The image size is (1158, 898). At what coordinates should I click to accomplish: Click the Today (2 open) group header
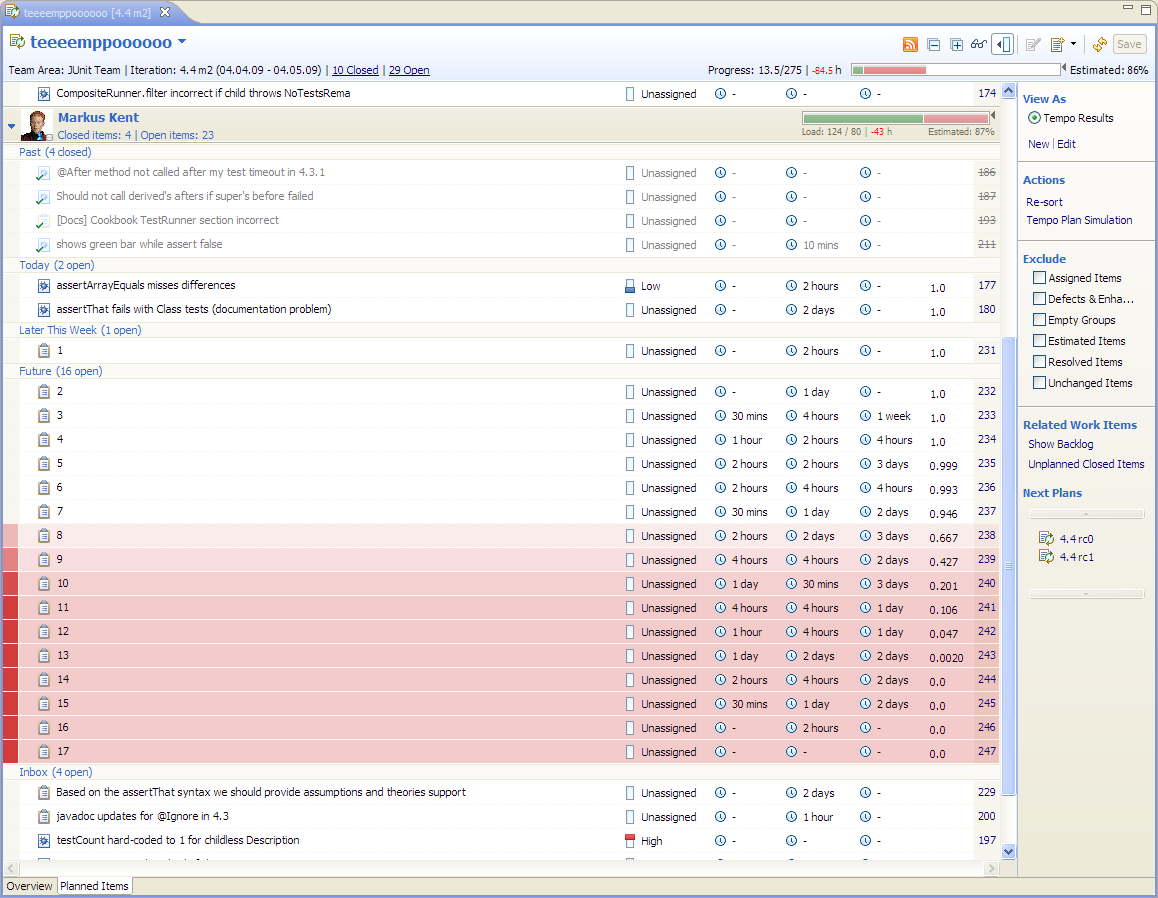point(57,265)
